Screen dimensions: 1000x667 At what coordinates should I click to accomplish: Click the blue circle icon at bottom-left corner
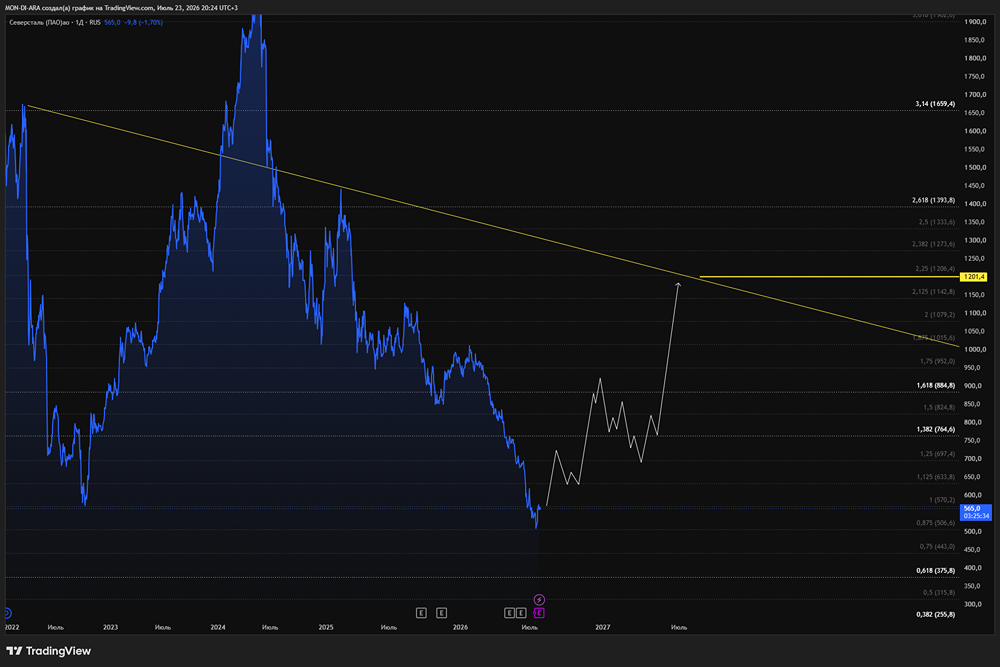(7, 613)
